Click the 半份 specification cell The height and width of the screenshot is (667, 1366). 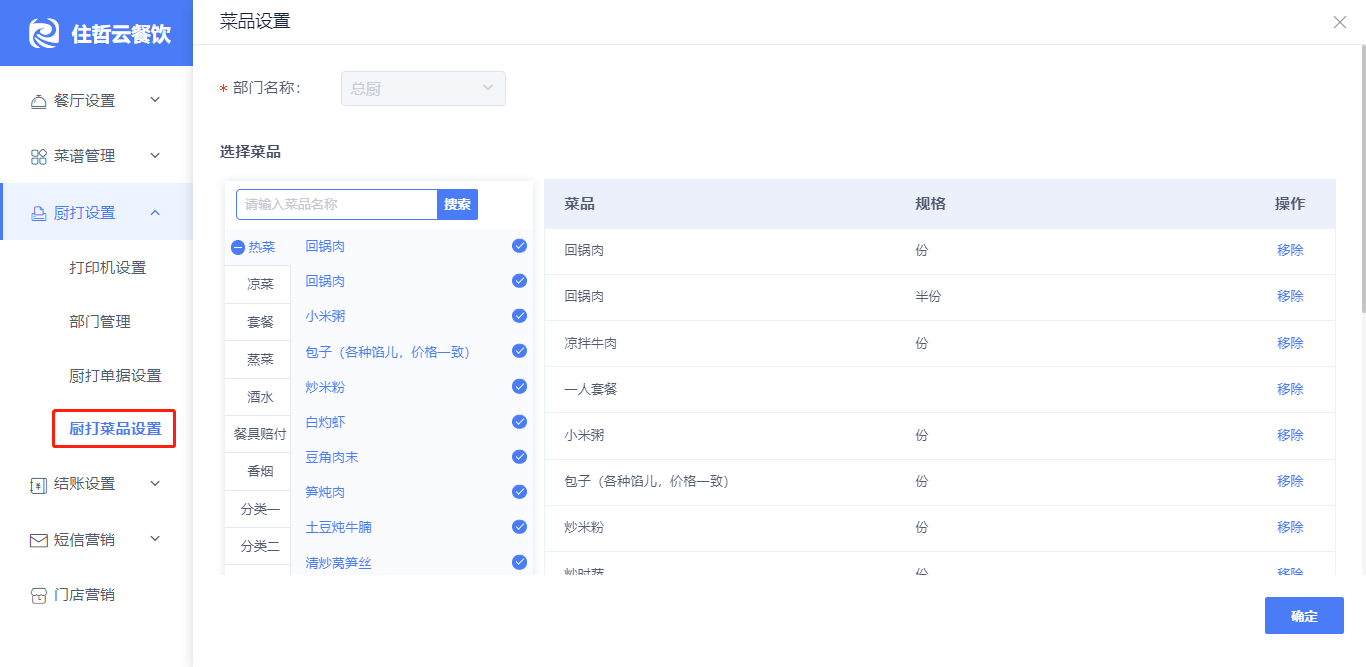(928, 296)
